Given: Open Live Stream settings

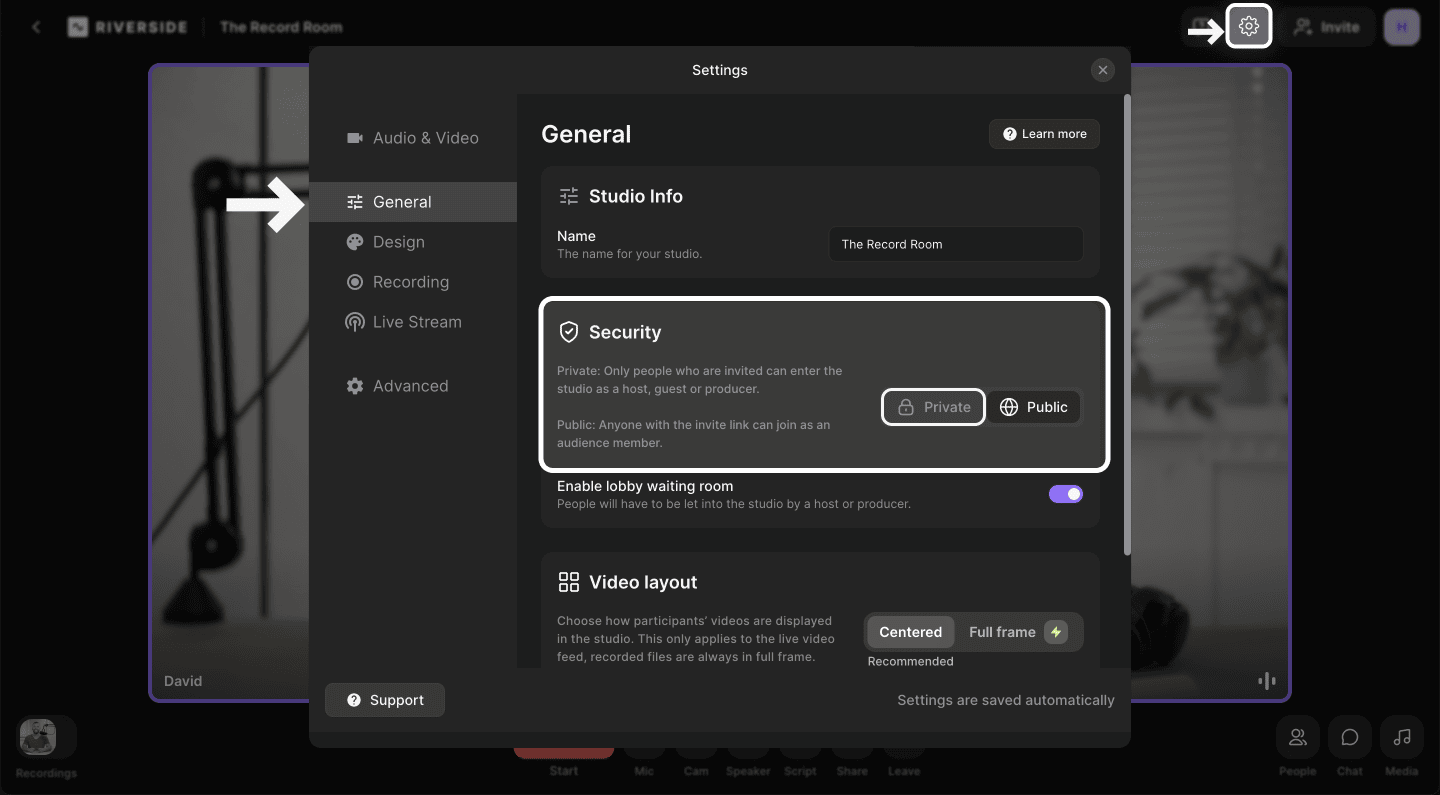Looking at the screenshot, I should pyautogui.click(x=404, y=322).
